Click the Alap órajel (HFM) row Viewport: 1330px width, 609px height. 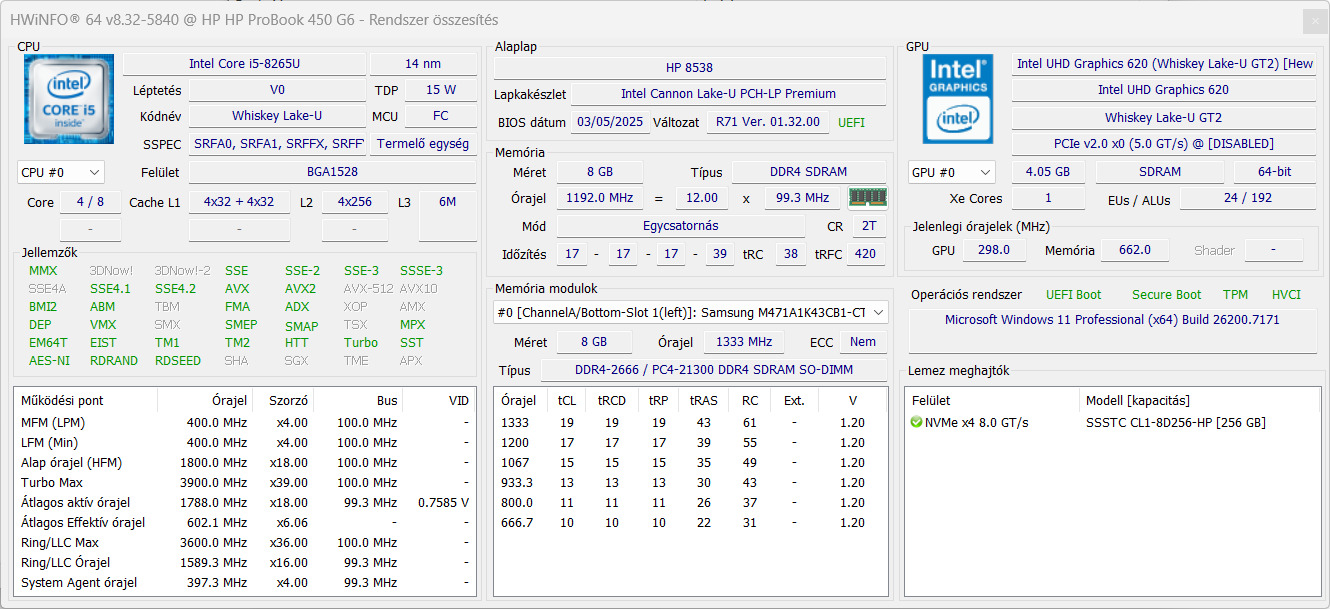pyautogui.click(x=245, y=462)
